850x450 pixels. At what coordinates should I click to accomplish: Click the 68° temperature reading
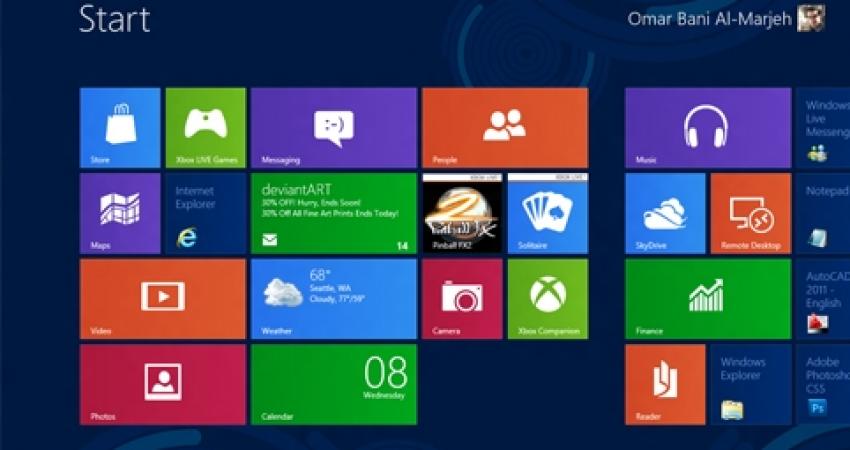click(320, 274)
